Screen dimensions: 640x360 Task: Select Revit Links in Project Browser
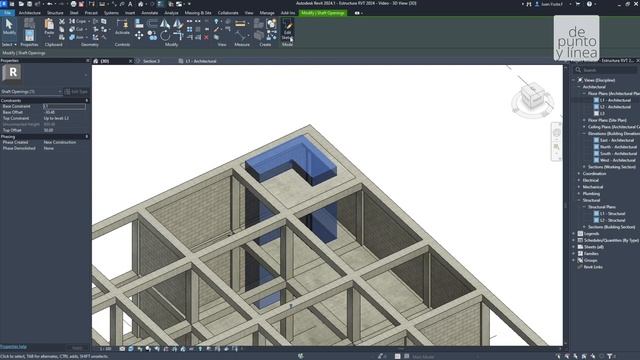point(593,267)
